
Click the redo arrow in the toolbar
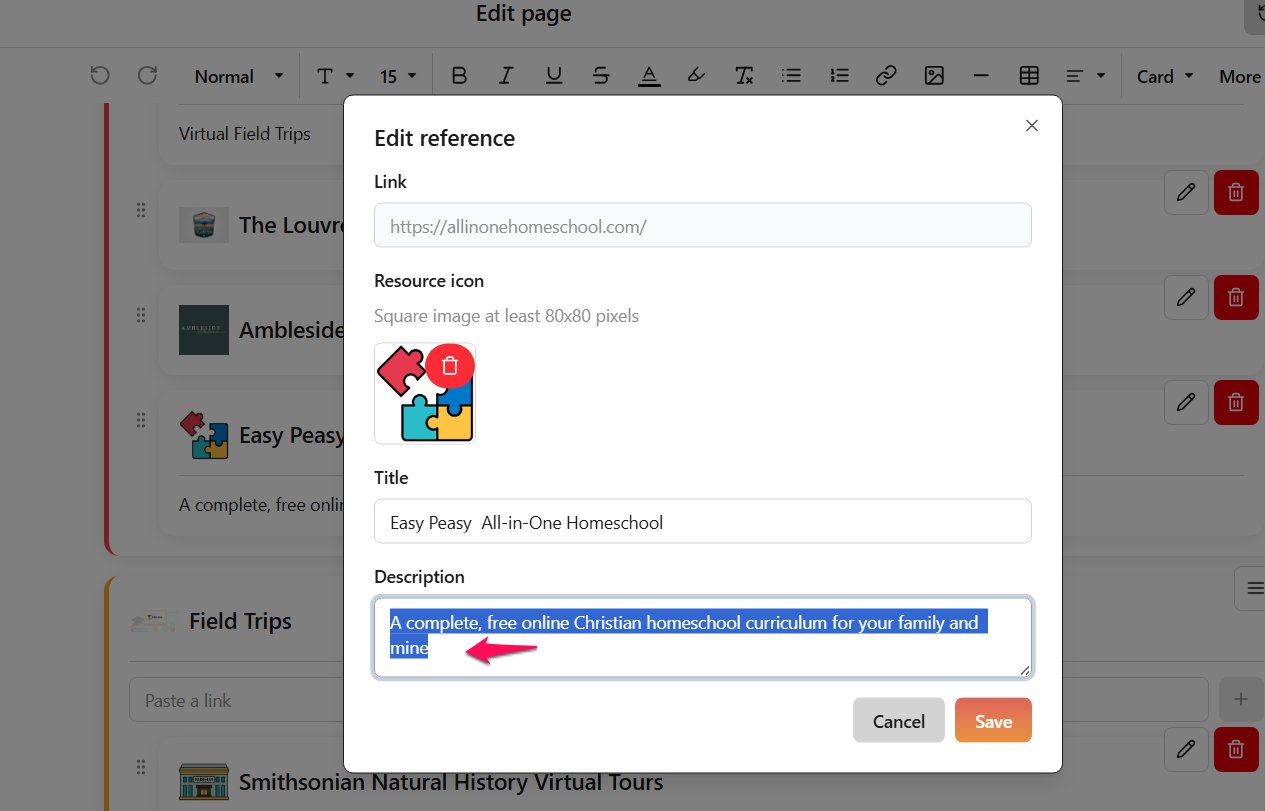click(147, 76)
